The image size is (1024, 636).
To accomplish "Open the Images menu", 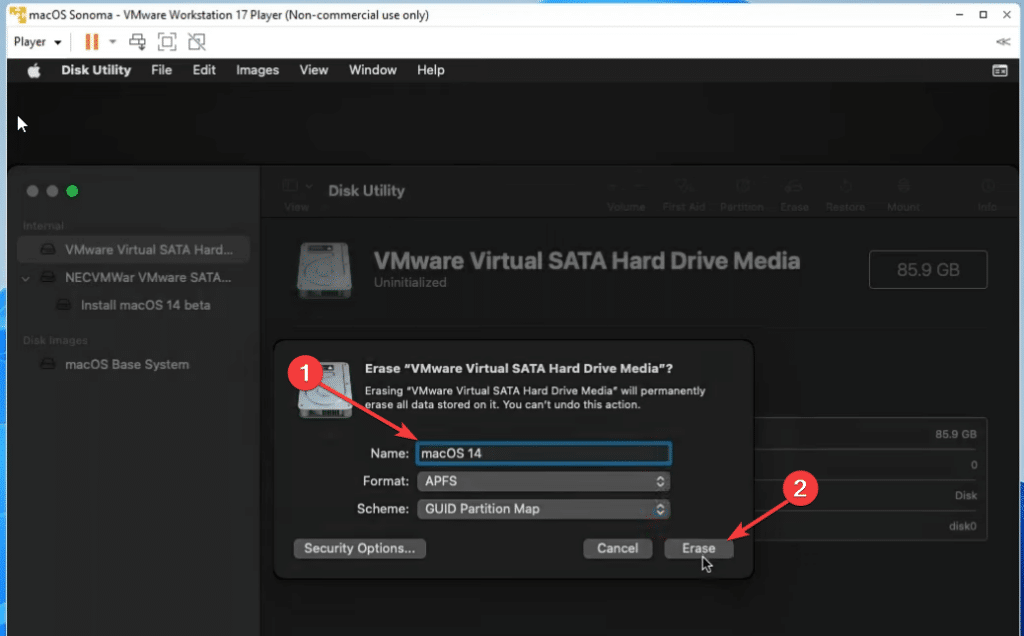I will [x=257, y=70].
